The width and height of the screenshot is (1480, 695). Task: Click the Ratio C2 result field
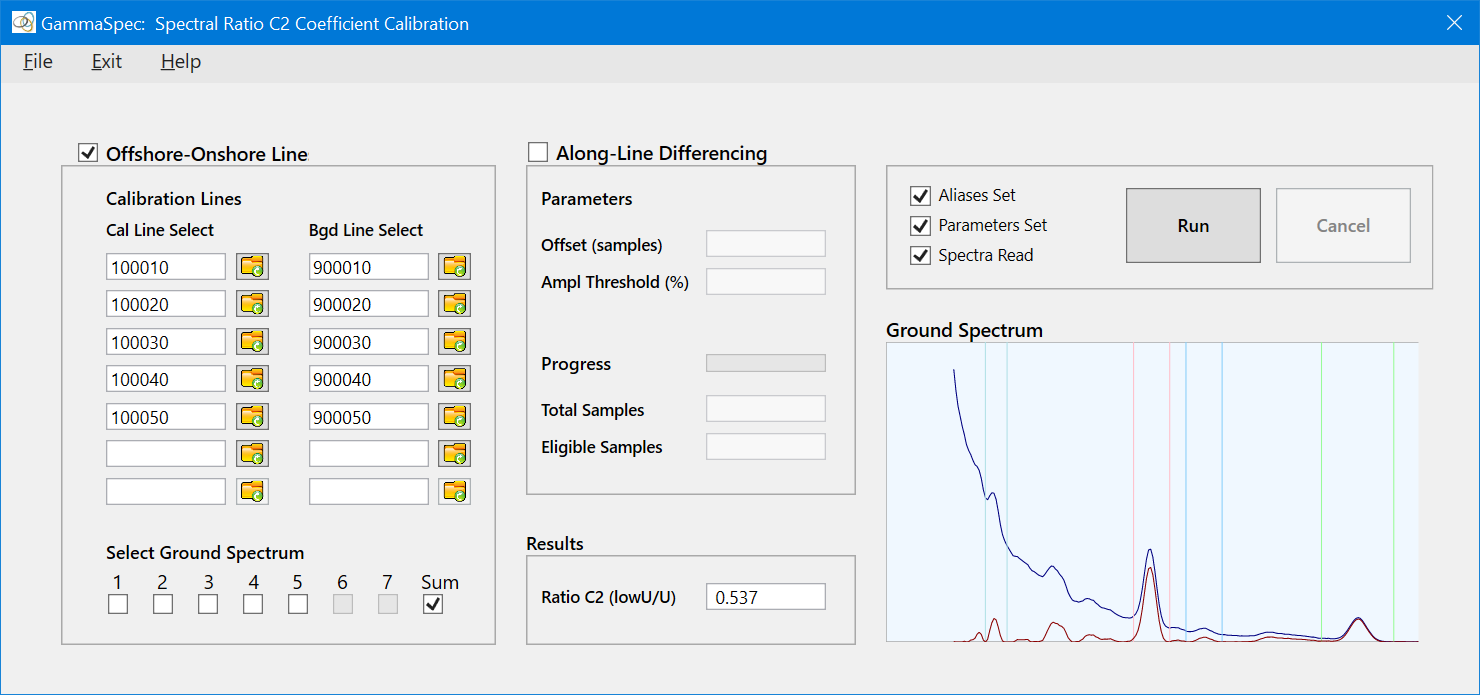tap(765, 598)
